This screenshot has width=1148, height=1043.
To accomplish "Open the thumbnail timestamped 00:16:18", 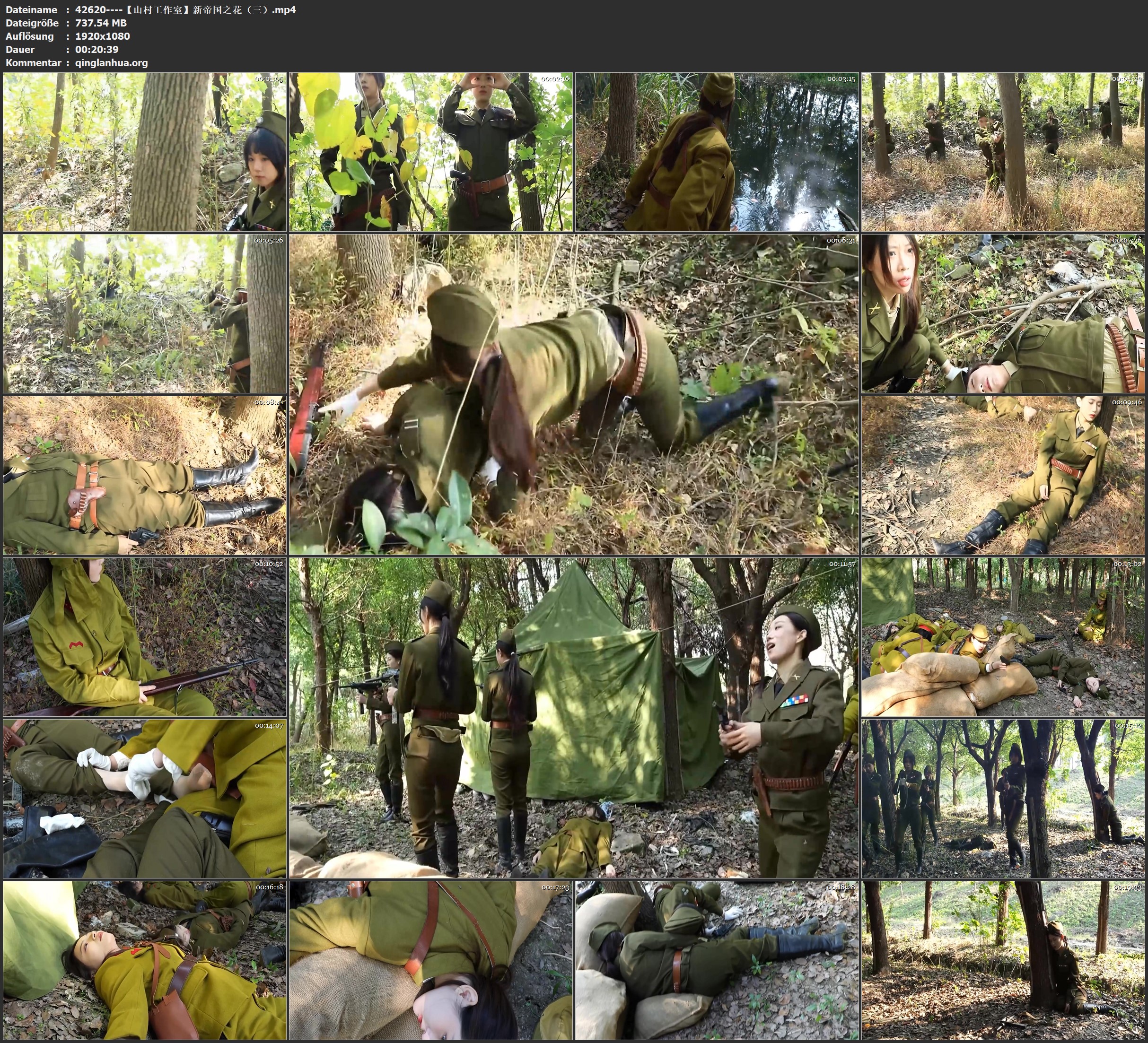I will [145, 960].
